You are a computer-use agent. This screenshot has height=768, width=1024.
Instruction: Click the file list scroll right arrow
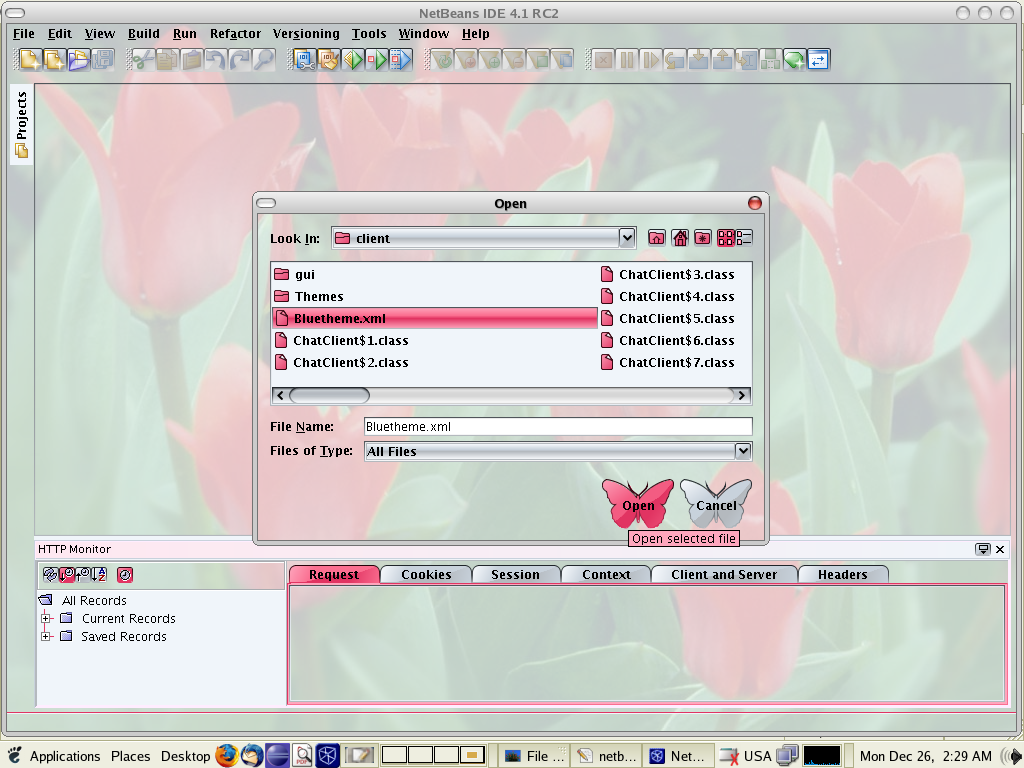[741, 395]
